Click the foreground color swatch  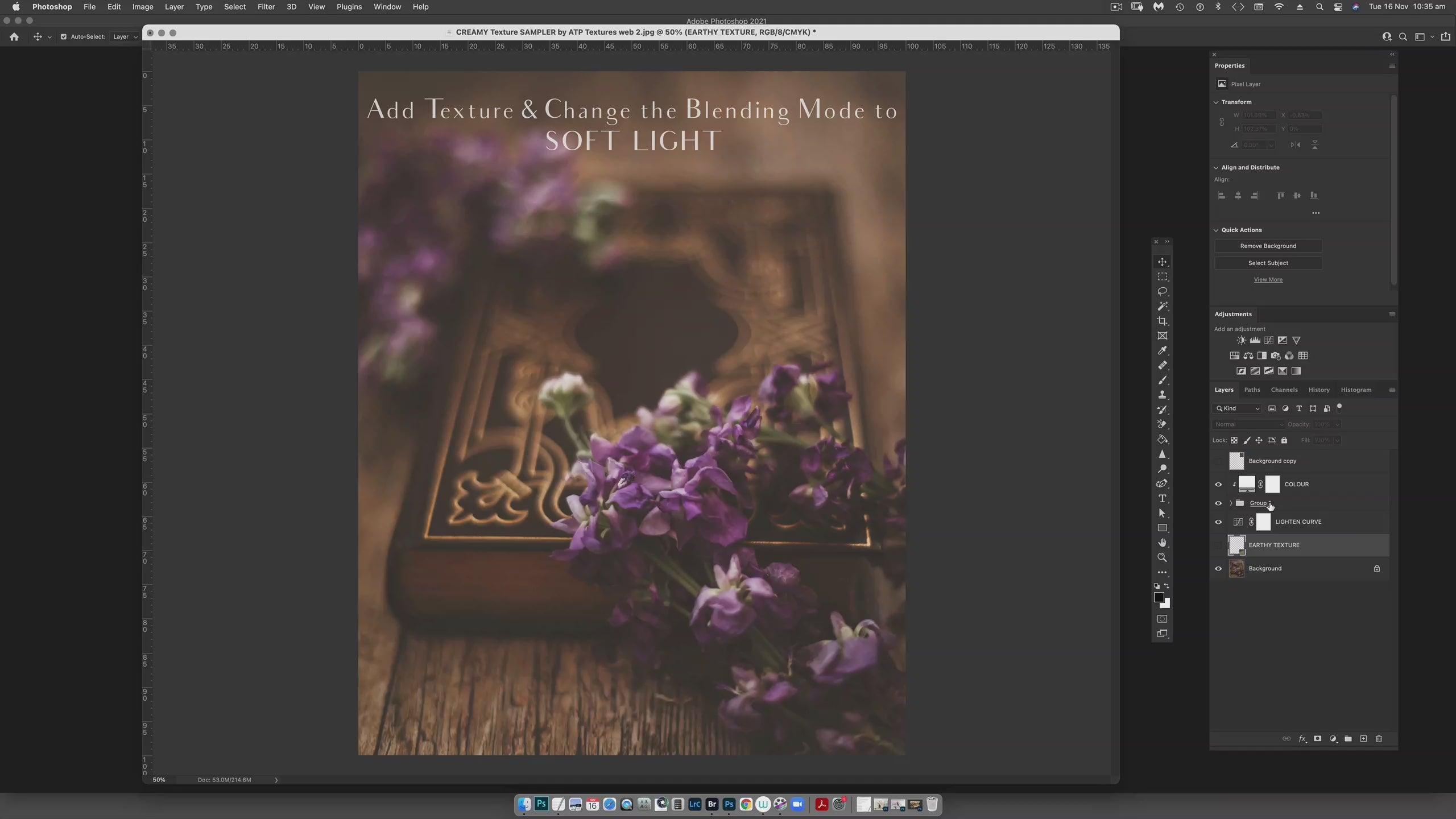click(x=1158, y=597)
